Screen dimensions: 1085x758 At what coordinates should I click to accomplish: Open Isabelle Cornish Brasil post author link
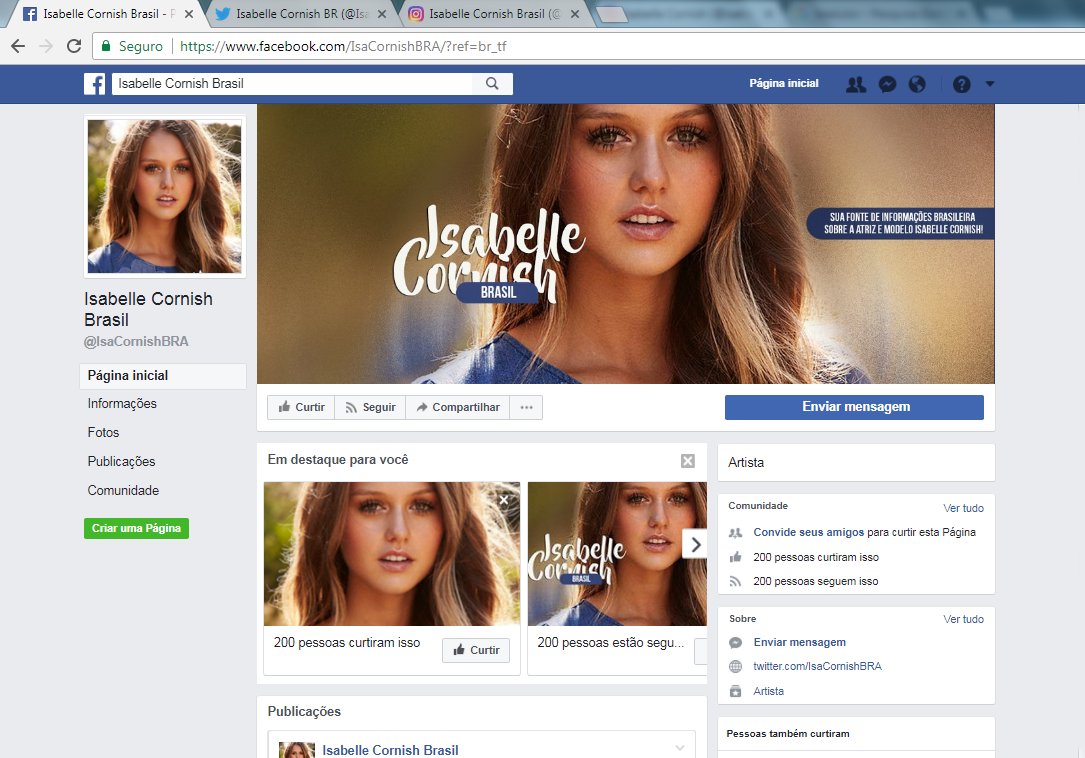(390, 750)
